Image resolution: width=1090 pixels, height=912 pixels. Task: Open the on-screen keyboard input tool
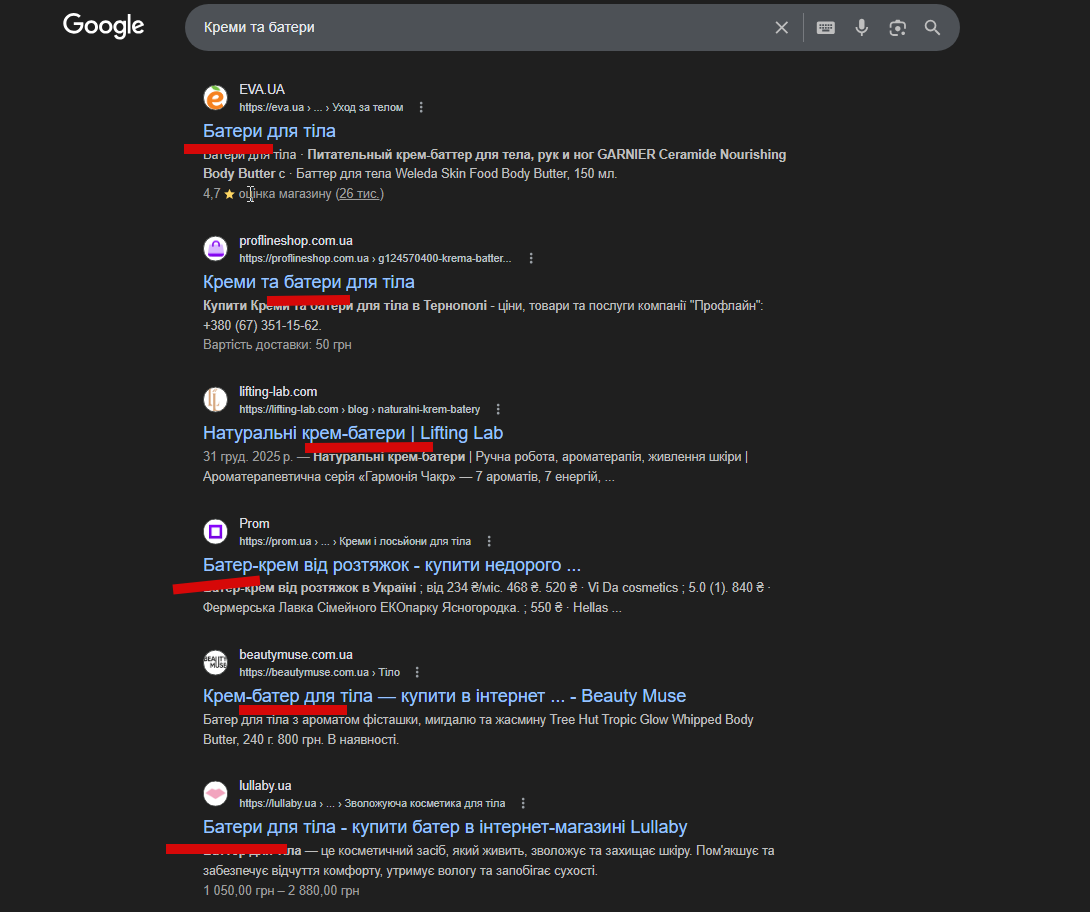825,28
